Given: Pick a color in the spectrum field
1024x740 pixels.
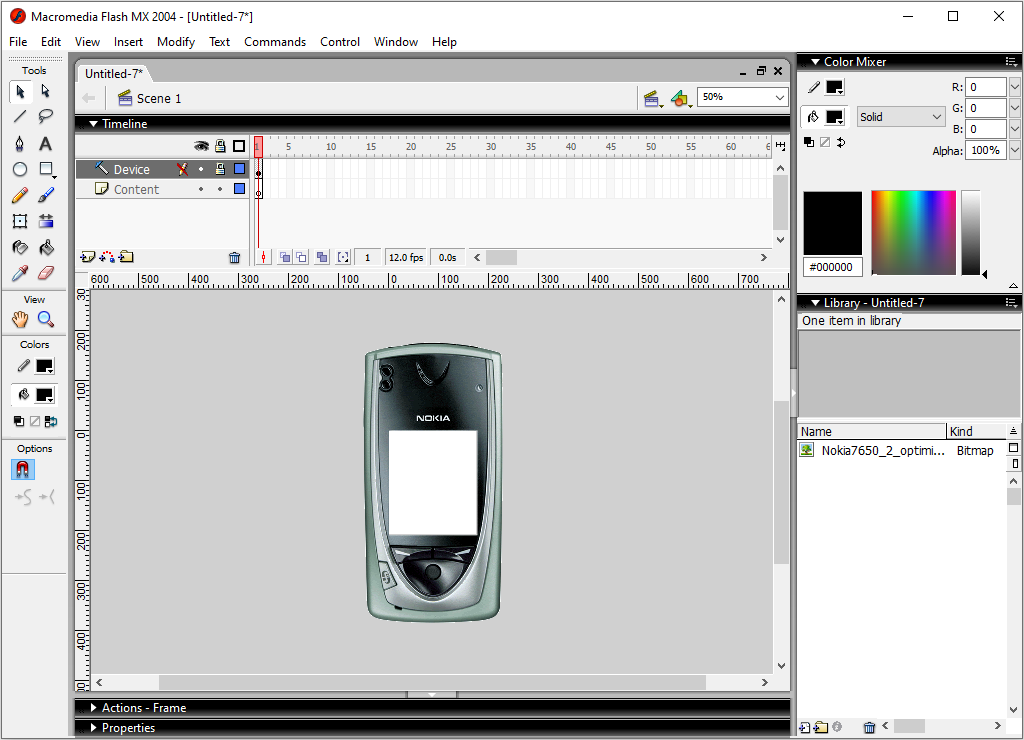Looking at the screenshot, I should (914, 233).
